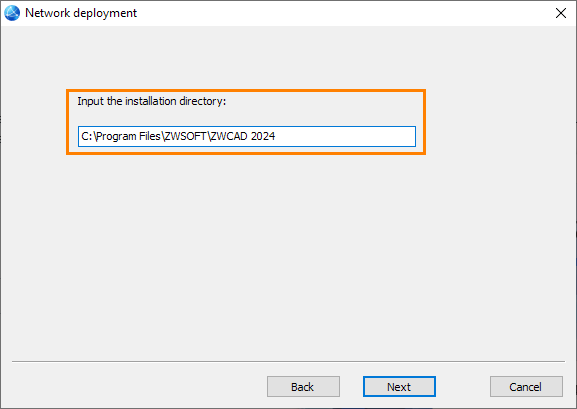Place cursor on 'Program Files' in path field
This screenshot has width=577, height=409.
(x=128, y=136)
